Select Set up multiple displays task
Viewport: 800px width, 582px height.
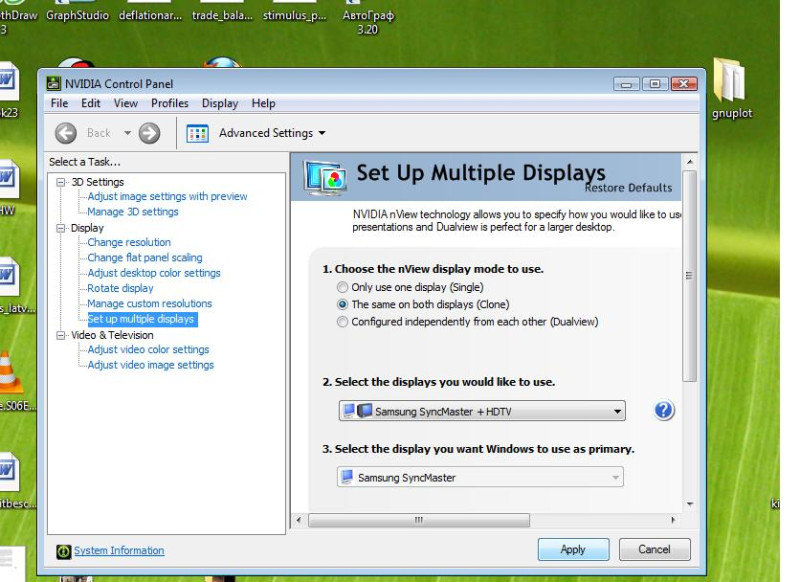click(x=141, y=319)
